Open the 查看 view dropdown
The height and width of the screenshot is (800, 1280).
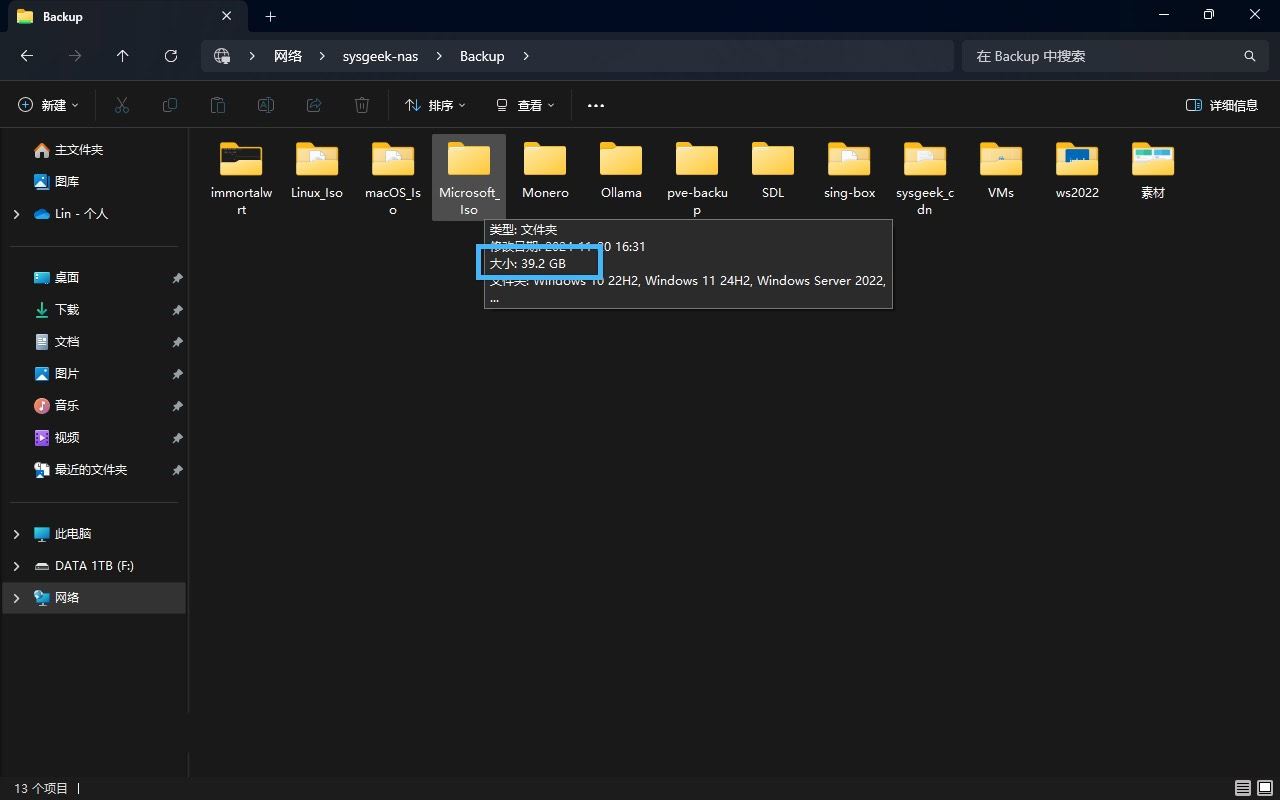(525, 105)
